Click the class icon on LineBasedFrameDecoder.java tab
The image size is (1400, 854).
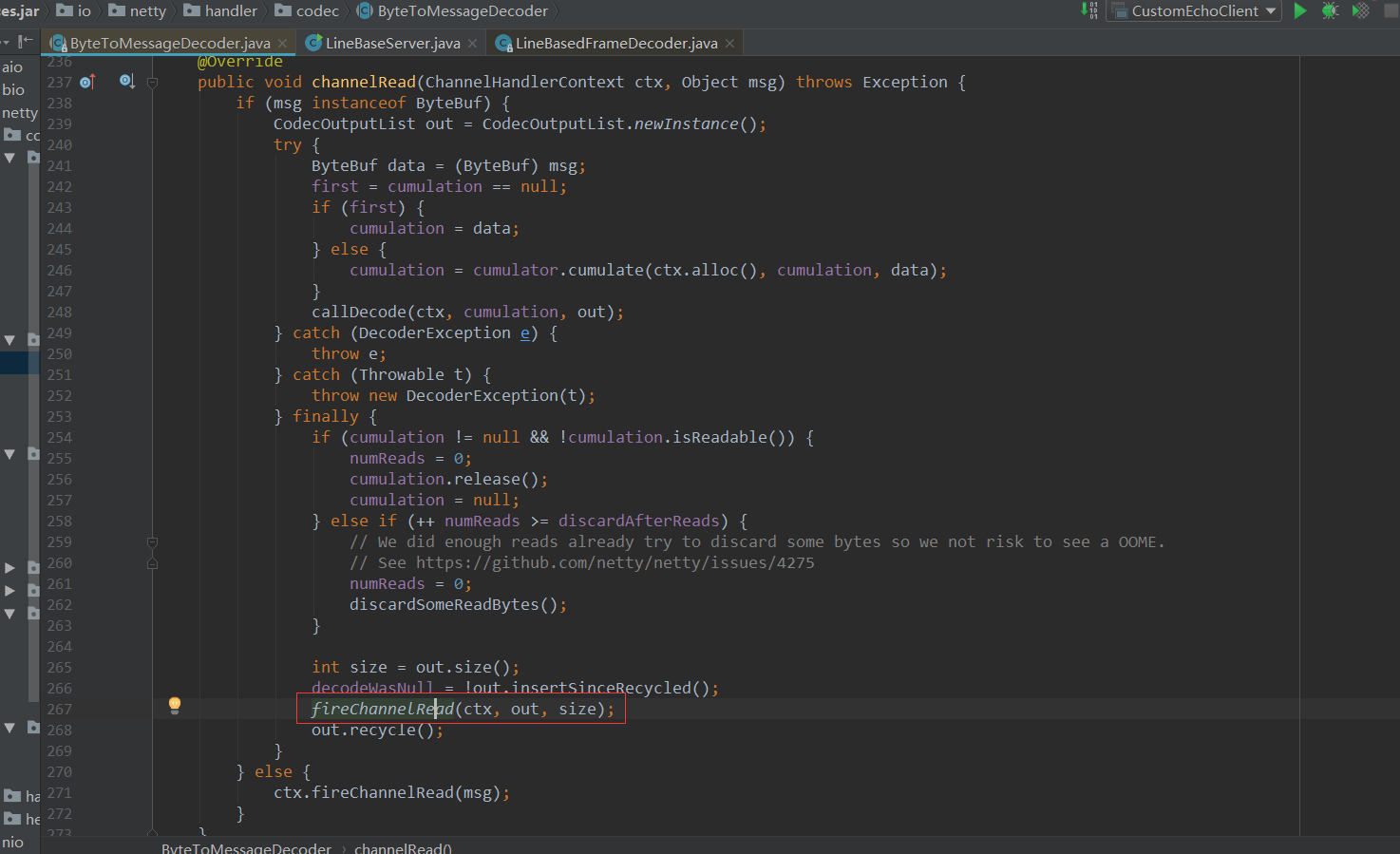coord(503,43)
